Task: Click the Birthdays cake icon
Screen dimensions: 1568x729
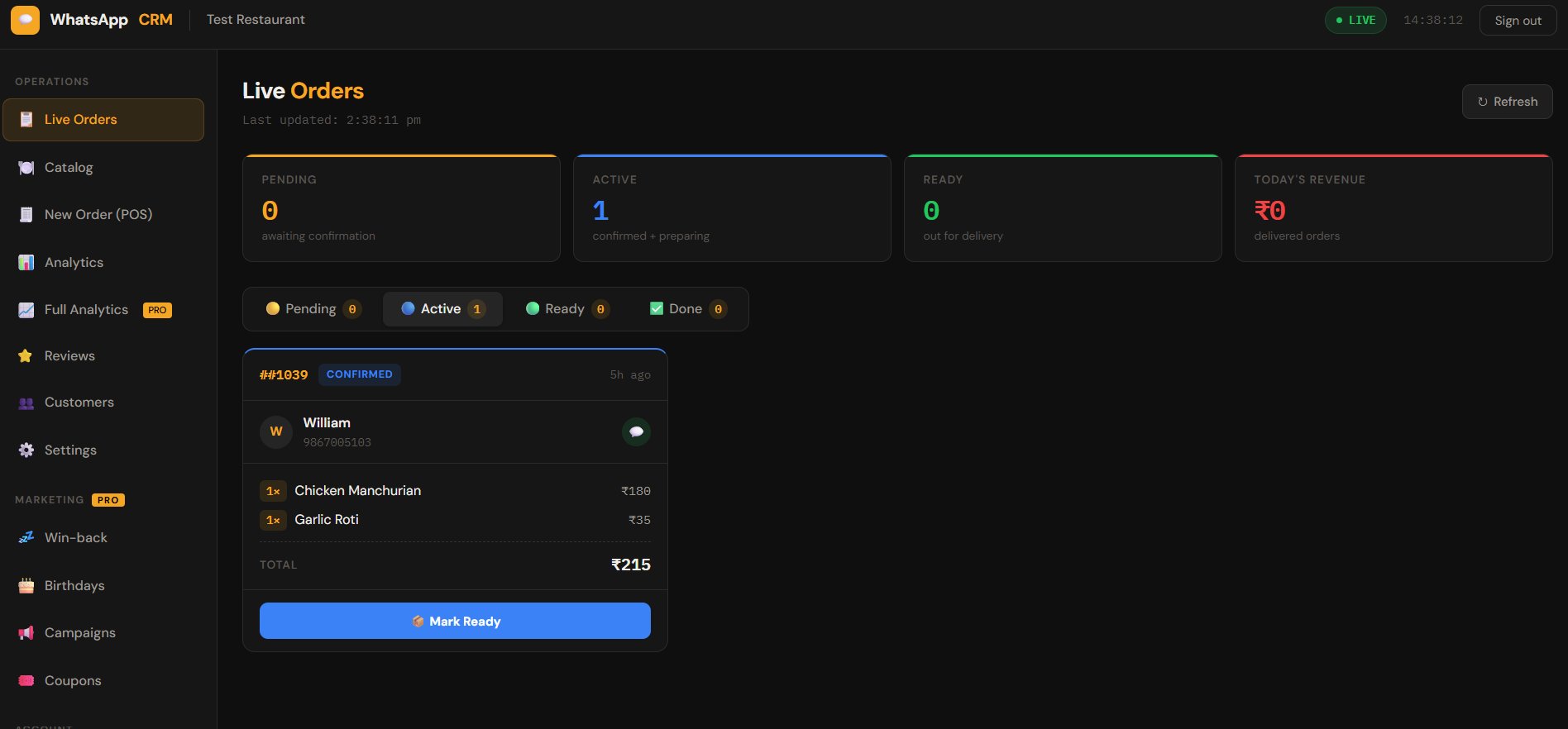Action: pyautogui.click(x=26, y=586)
